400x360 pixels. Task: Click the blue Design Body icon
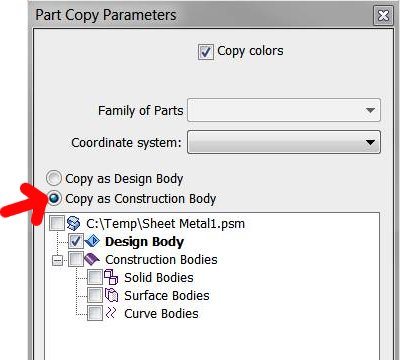tap(92, 241)
